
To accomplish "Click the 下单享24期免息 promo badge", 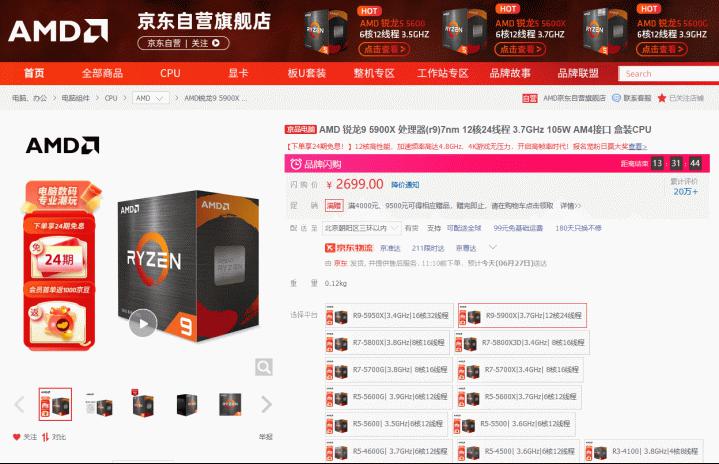I will coord(59,226).
